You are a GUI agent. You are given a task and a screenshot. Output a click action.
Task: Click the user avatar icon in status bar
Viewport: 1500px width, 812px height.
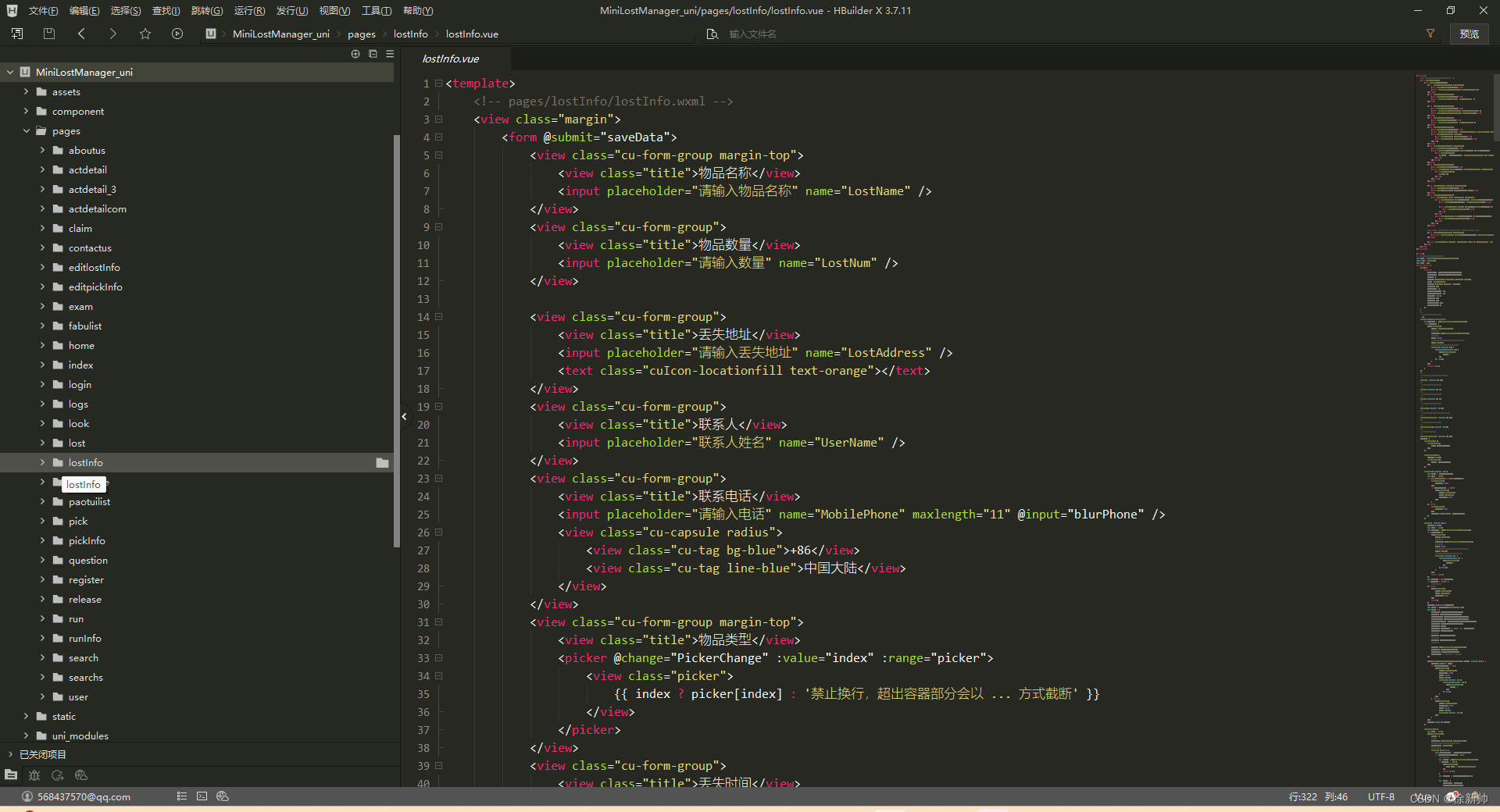coord(27,796)
